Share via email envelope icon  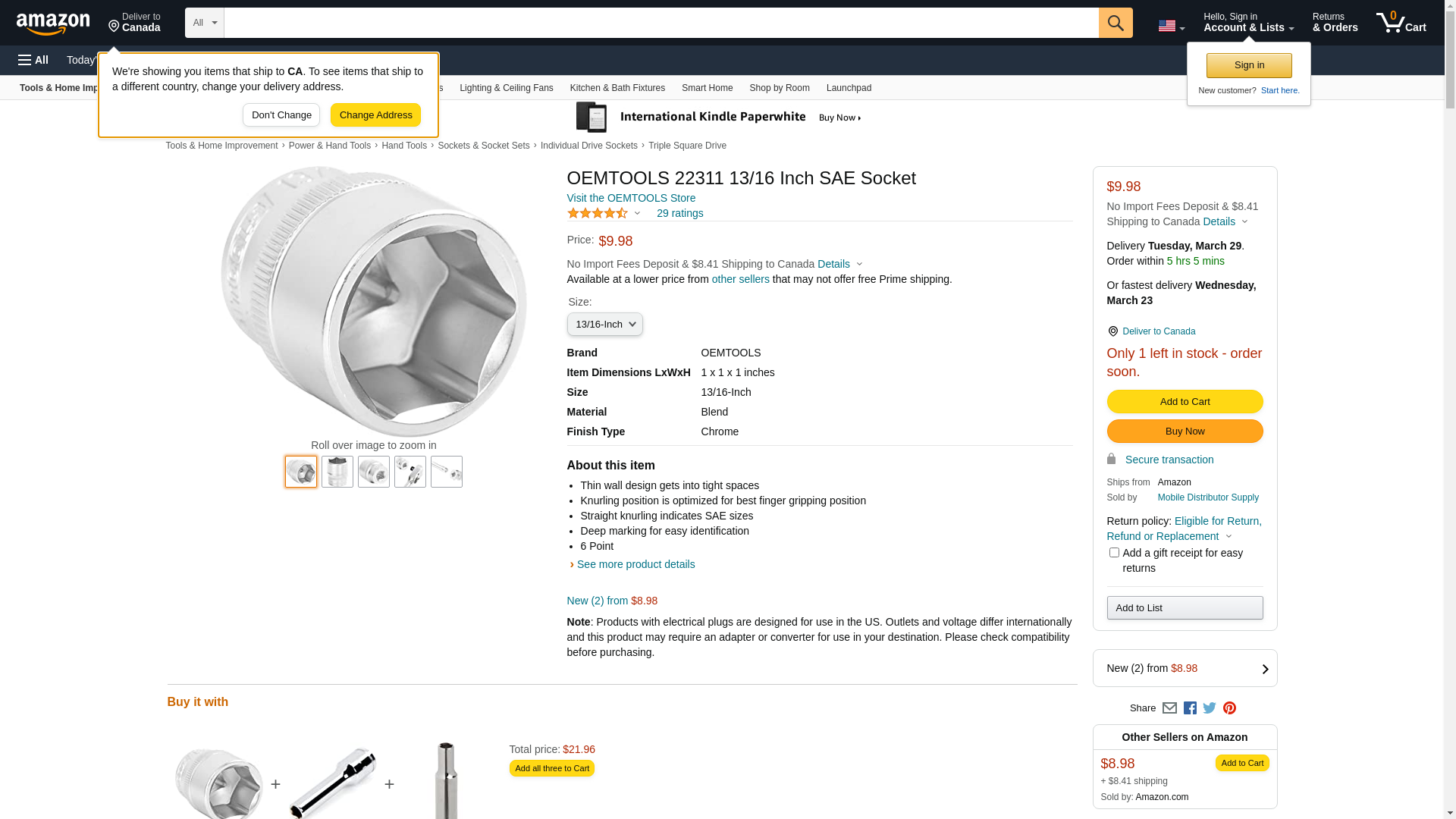click(1169, 708)
